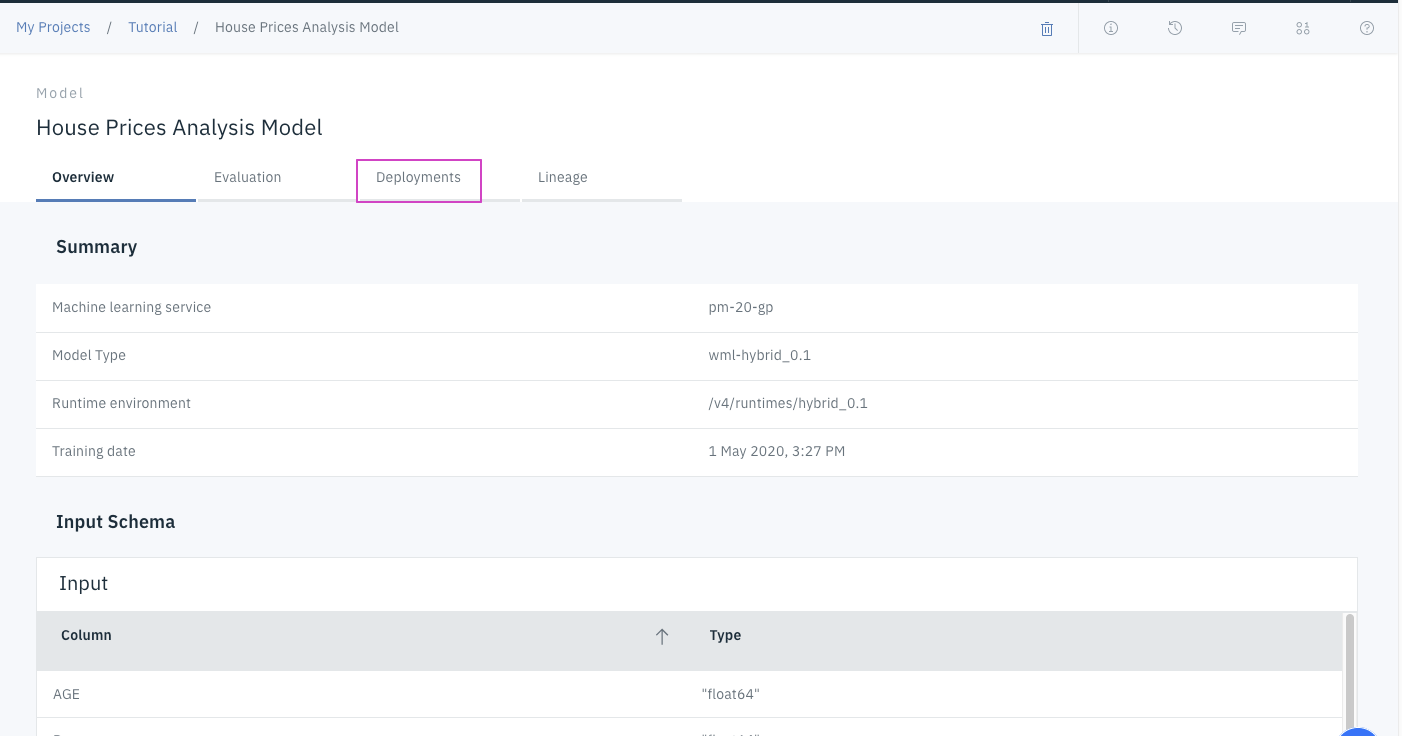Click the Input schema vertical scrollbar
The width and height of the screenshot is (1402, 736).
[1349, 675]
